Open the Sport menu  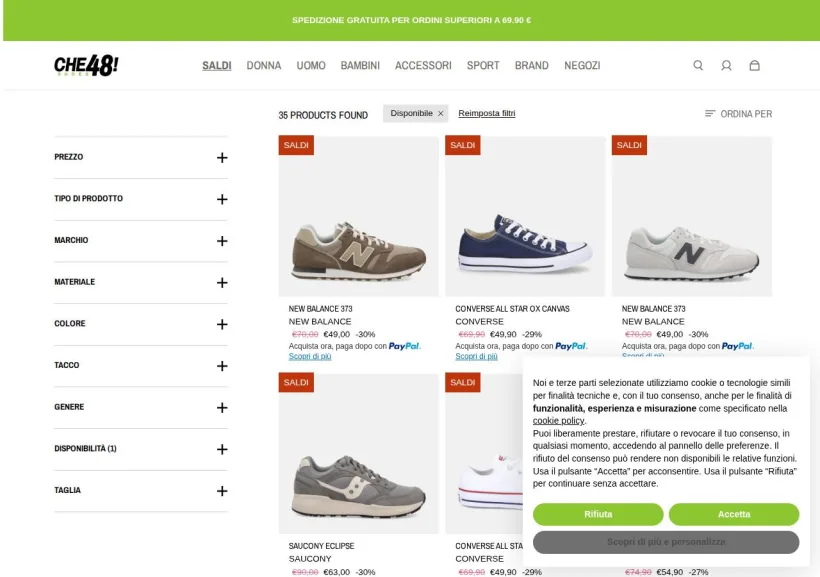pos(483,66)
